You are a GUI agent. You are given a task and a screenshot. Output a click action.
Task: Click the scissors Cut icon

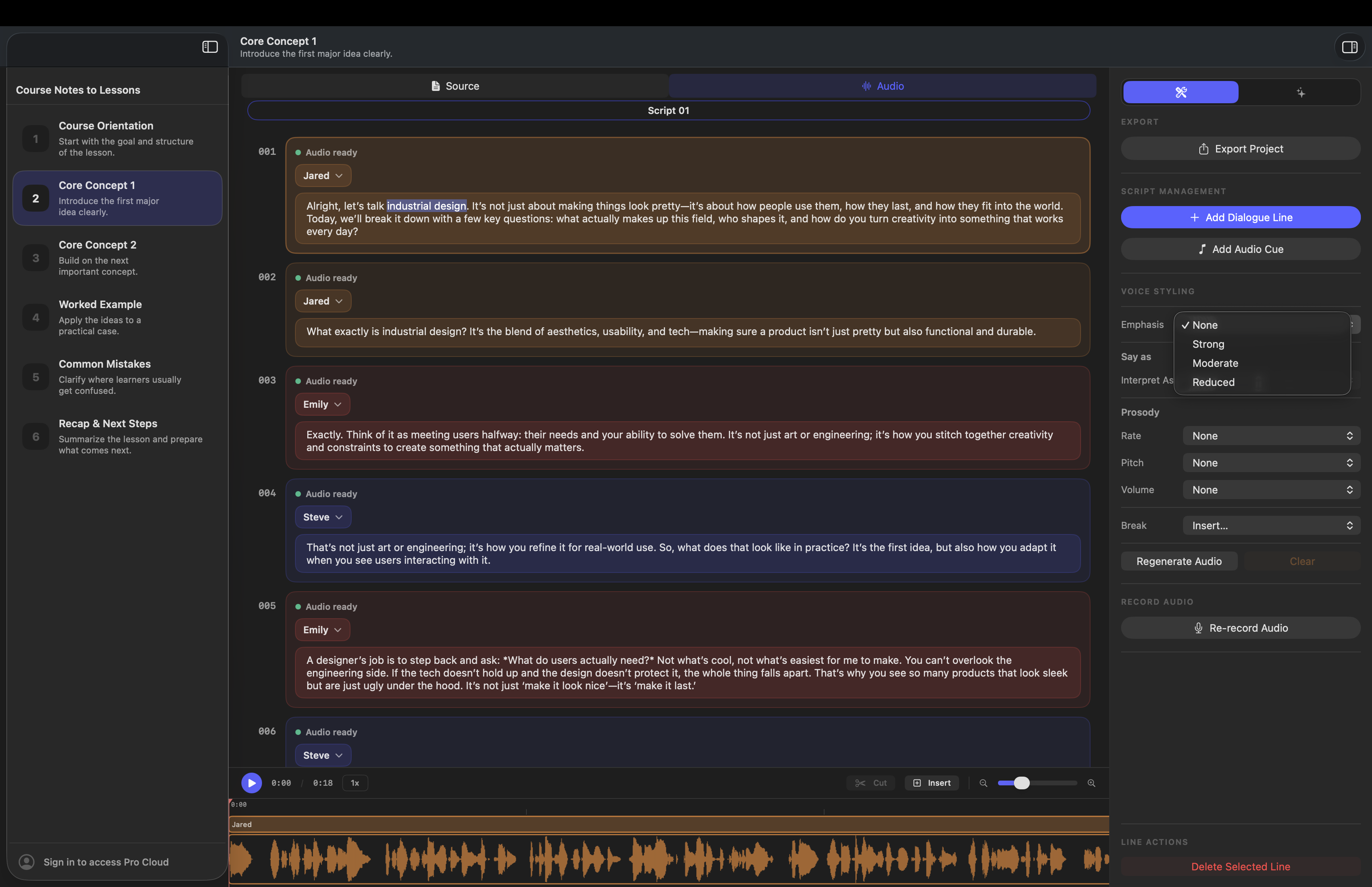pos(860,783)
